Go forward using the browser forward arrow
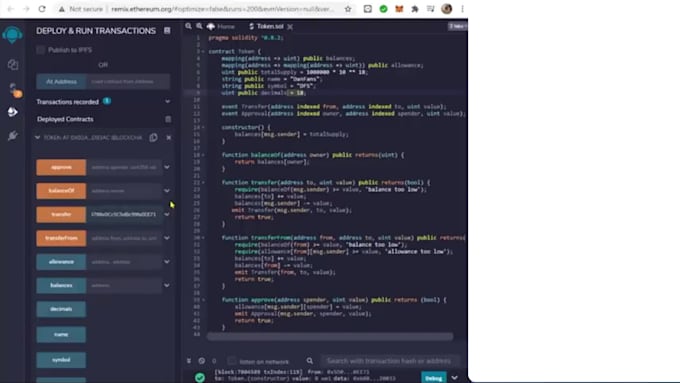This screenshot has width=680, height=383. 26,9
